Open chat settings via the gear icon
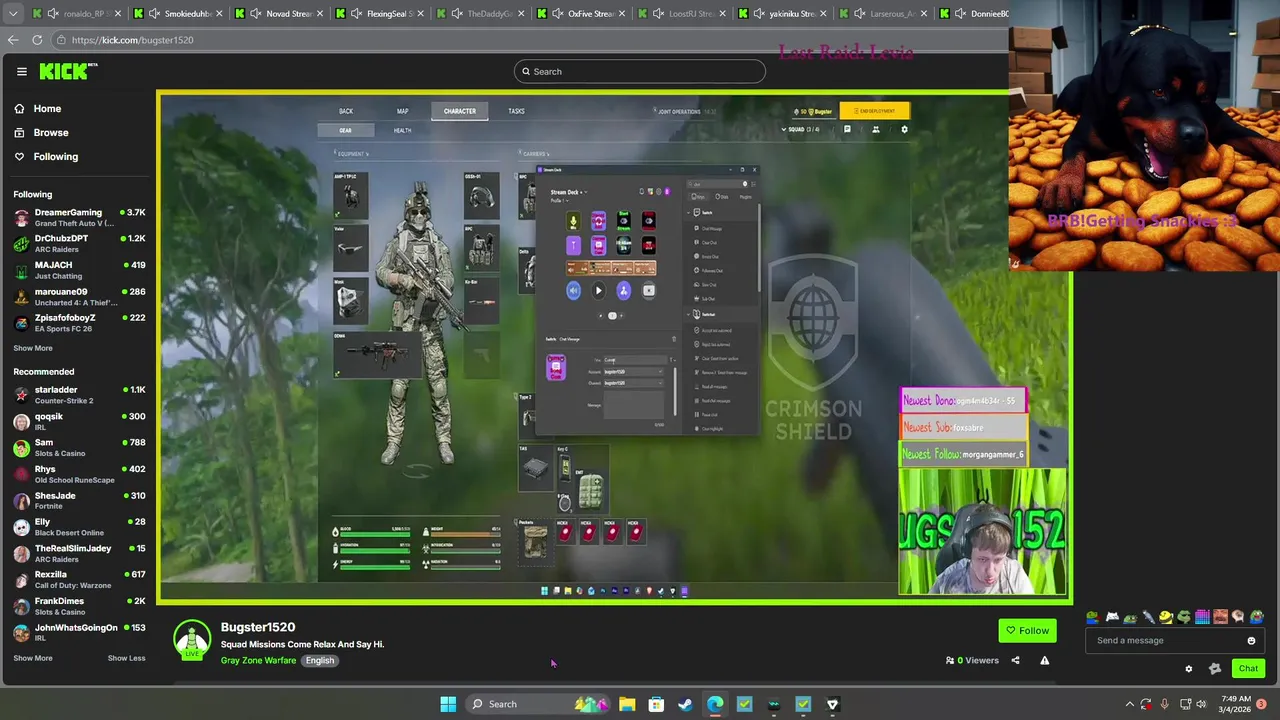The height and width of the screenshot is (720, 1280). (1189, 669)
